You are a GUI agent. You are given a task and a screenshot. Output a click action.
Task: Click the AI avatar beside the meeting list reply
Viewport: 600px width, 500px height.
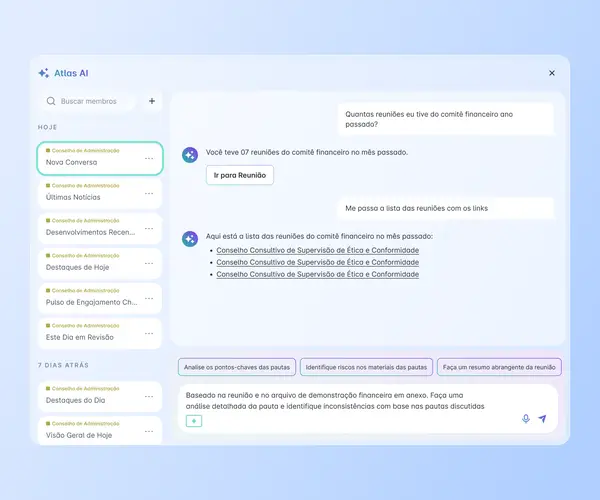(190, 239)
